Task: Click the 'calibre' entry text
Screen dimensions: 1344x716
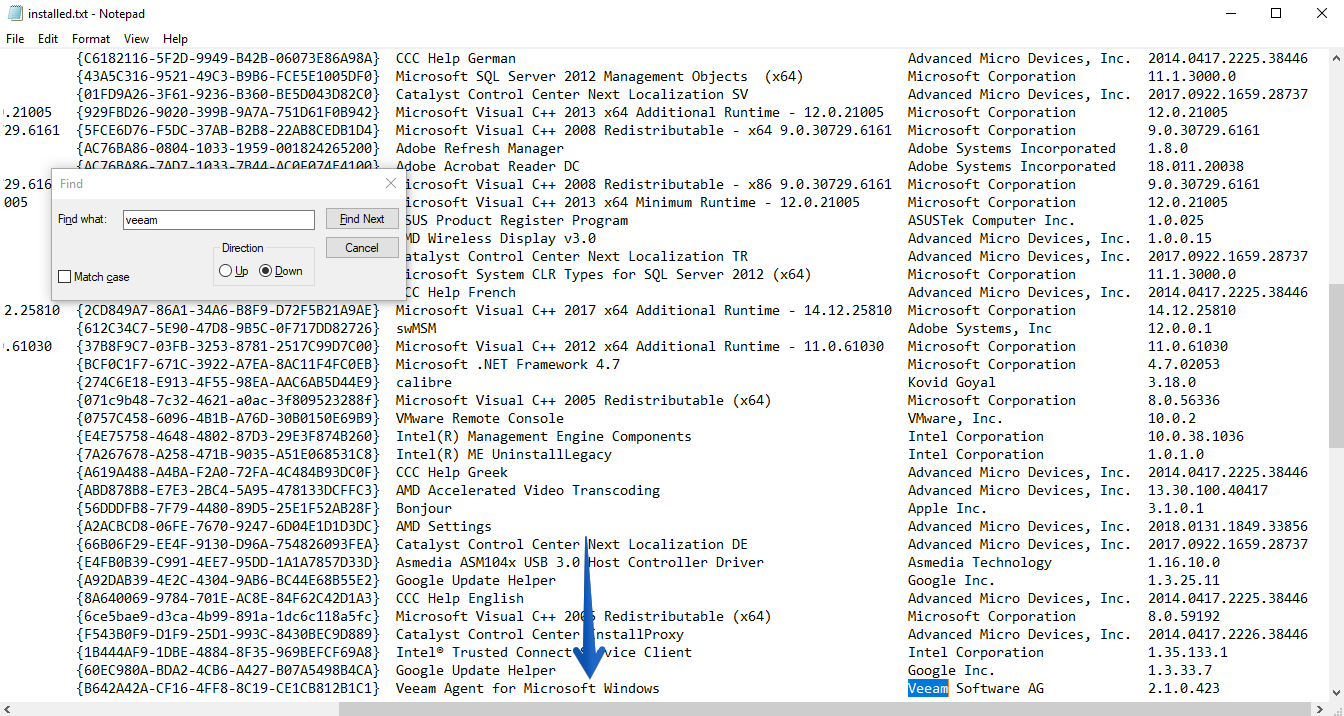Action: pos(424,382)
